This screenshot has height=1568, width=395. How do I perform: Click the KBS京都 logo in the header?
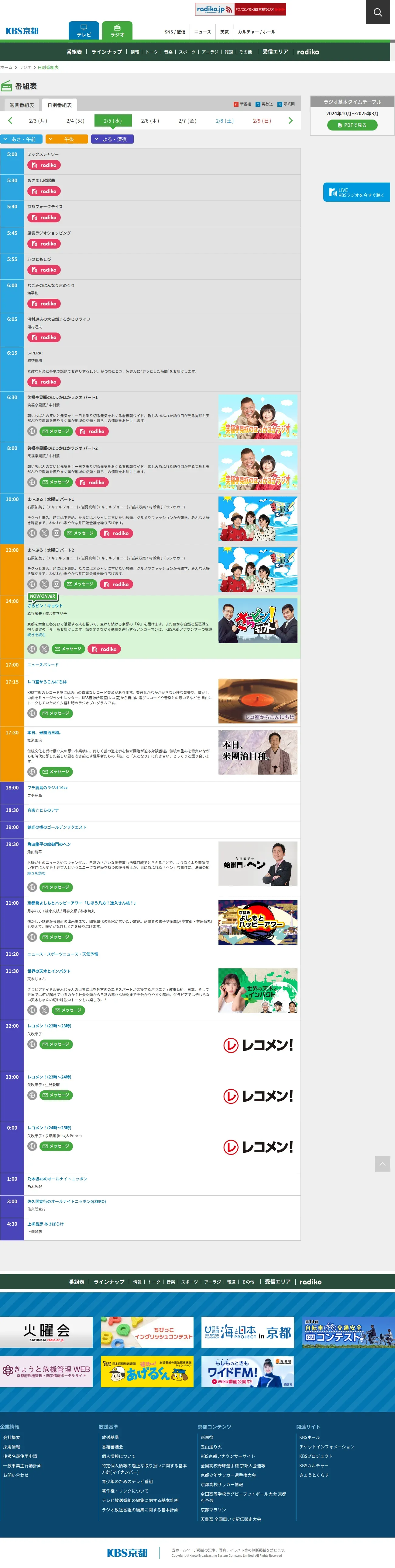22,31
